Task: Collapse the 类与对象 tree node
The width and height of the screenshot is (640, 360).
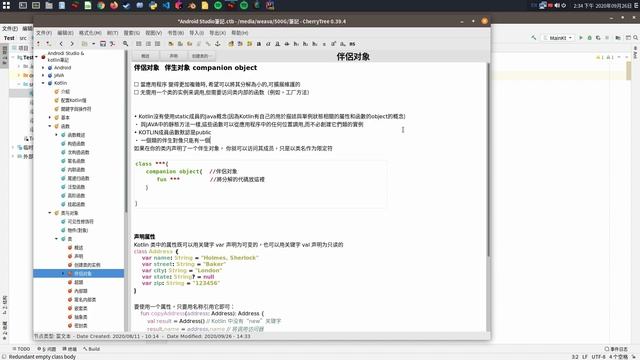Action: (50, 213)
